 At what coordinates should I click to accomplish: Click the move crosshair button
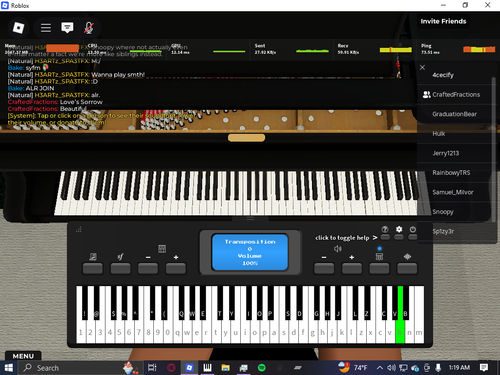pyautogui.click(x=407, y=268)
